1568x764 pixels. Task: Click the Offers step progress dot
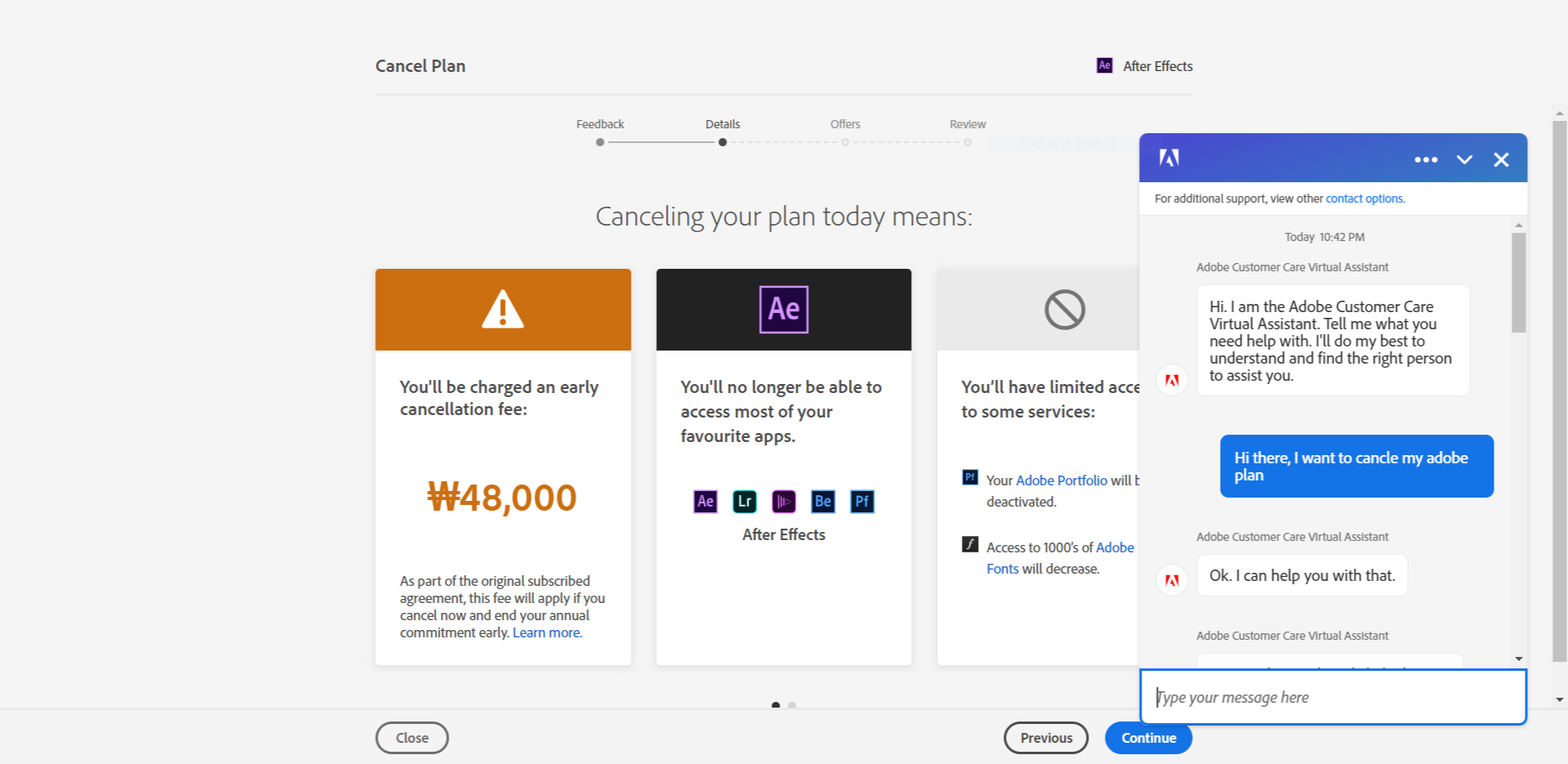(x=845, y=142)
